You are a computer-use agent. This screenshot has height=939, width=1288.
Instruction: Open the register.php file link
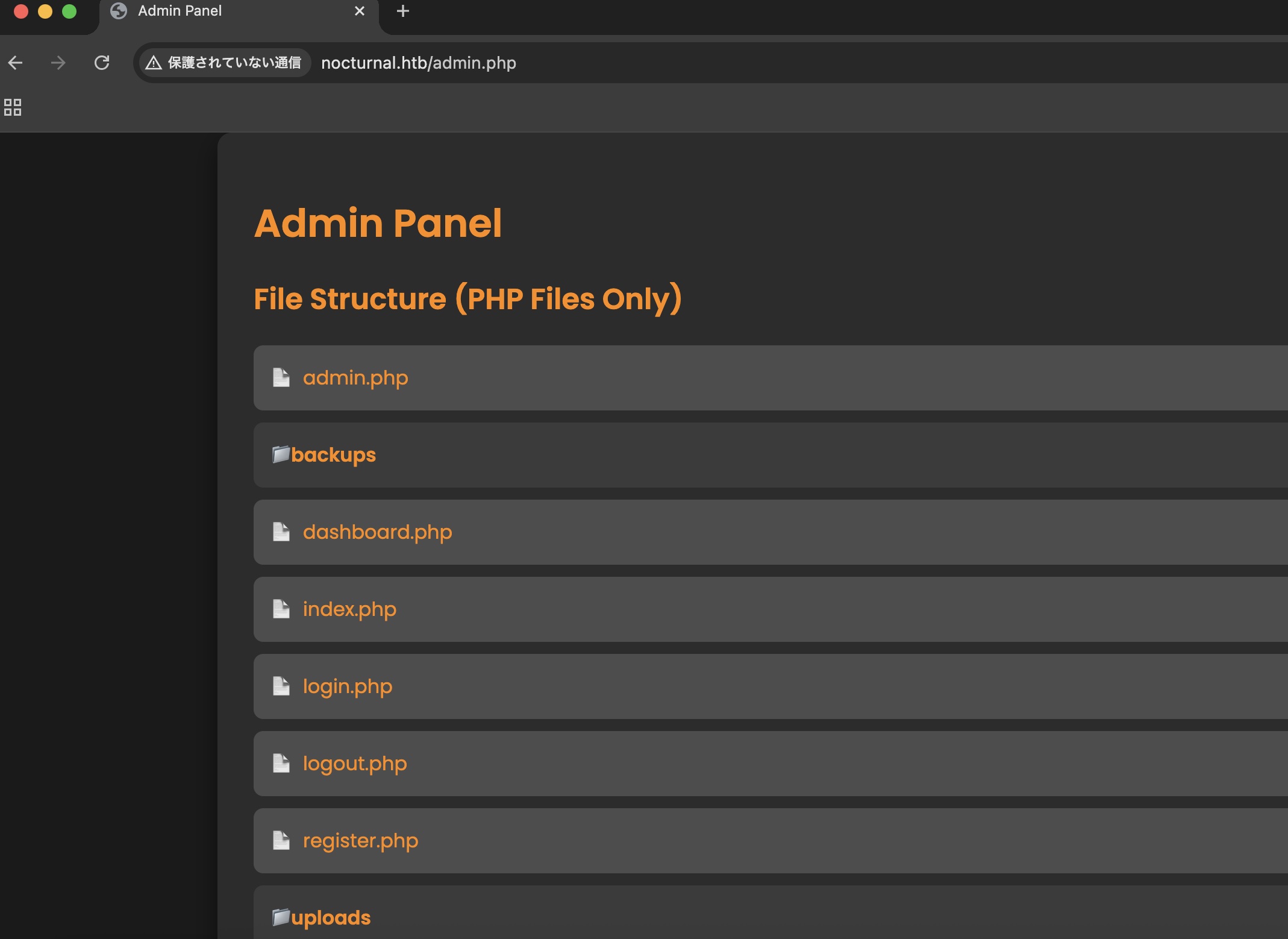360,841
